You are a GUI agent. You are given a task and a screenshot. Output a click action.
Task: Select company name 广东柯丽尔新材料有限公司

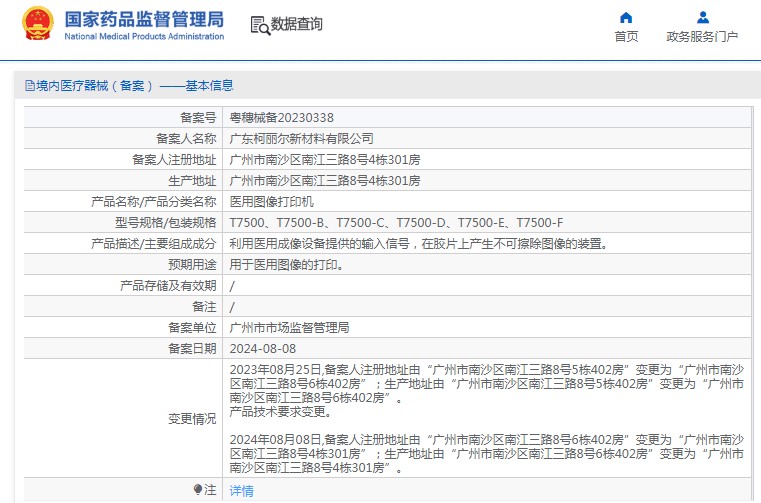tap(301, 139)
